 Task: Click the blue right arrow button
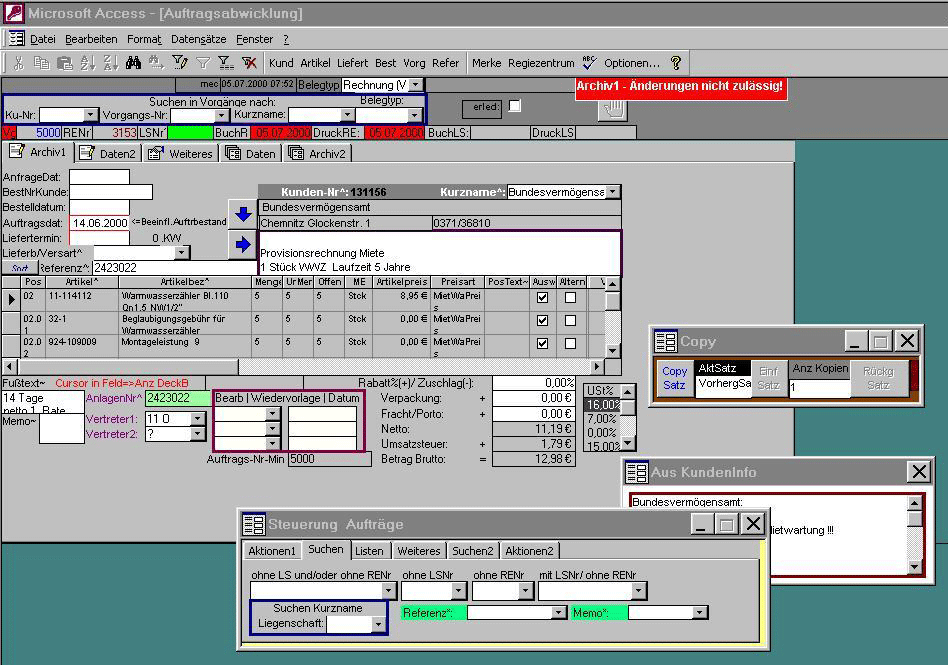(242, 244)
